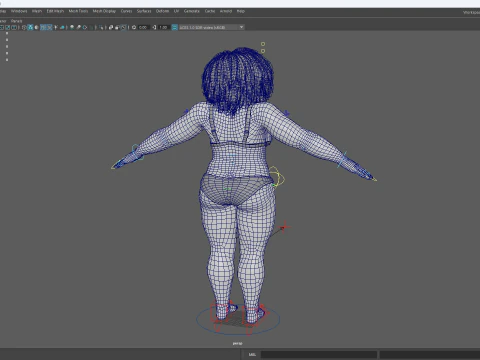Select the red locator beside the knee
The image size is (480, 360).
click(x=284, y=228)
